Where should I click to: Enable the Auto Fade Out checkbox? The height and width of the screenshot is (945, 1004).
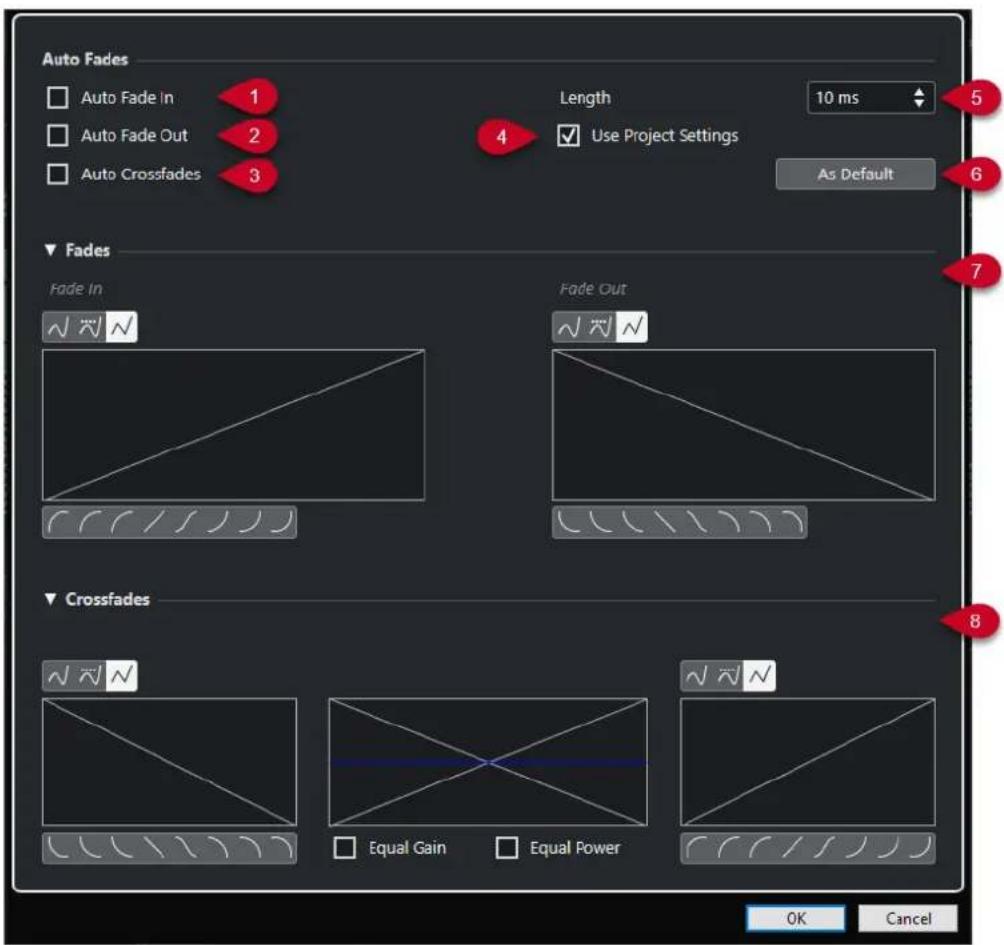(58, 136)
